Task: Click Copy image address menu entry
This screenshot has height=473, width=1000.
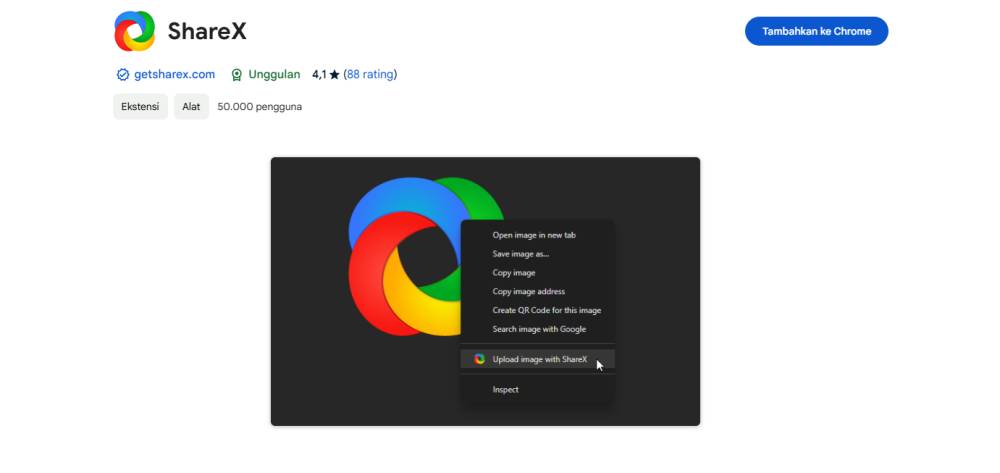Action: pos(537,291)
